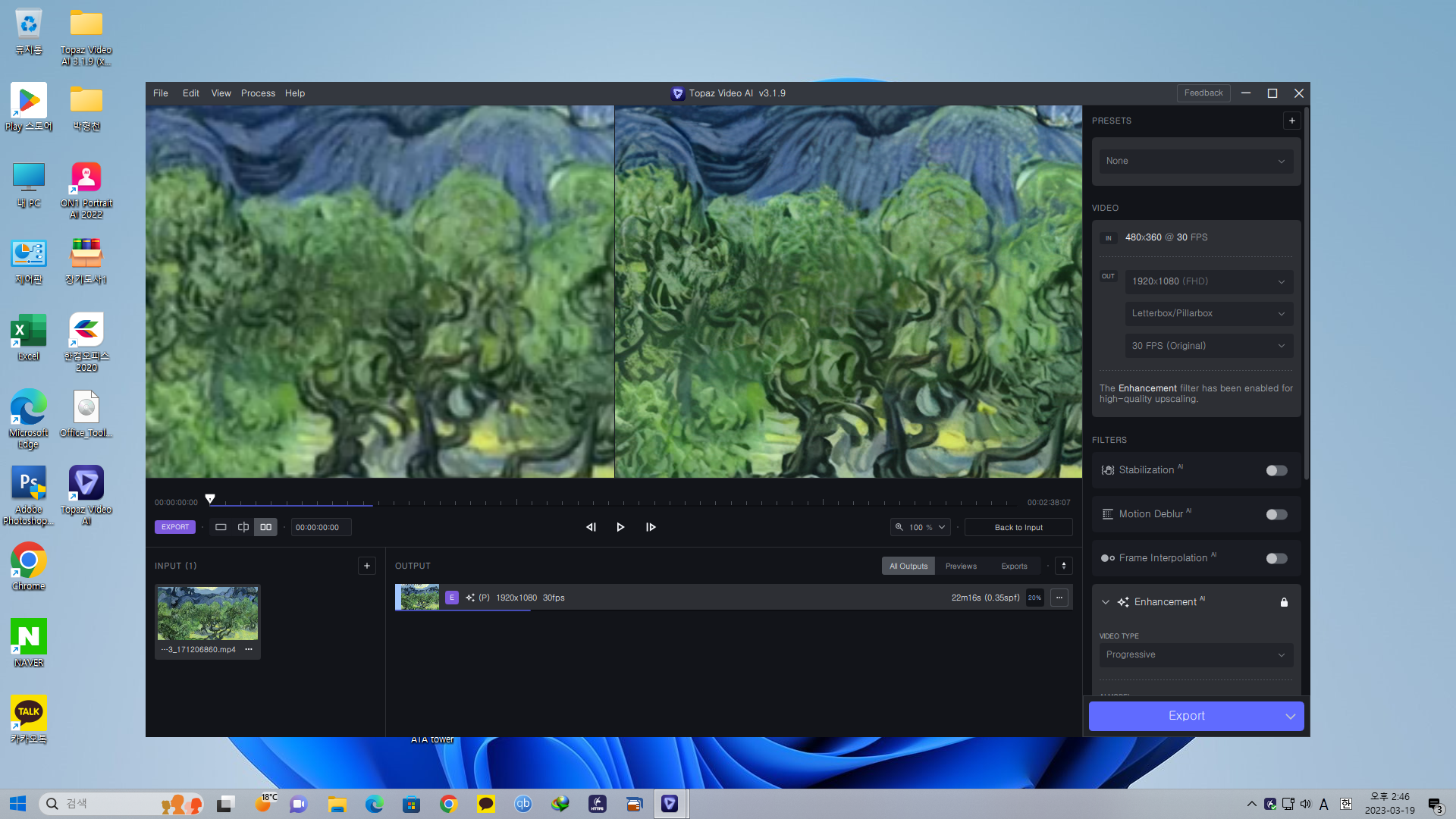This screenshot has width=1456, height=819.
Task: Click the output sort arrows icon
Action: [x=1064, y=566]
